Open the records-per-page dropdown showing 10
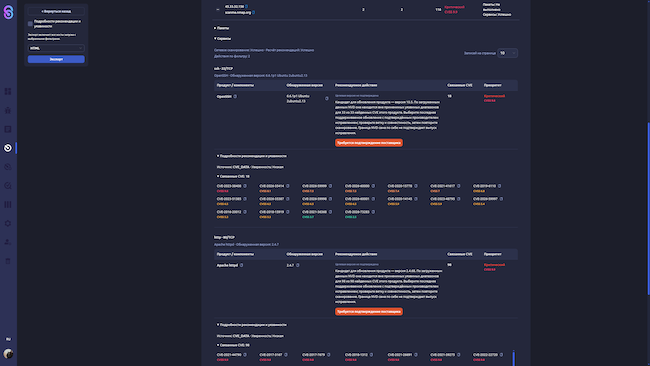Viewport: 650px width, 366px height. tap(507, 53)
